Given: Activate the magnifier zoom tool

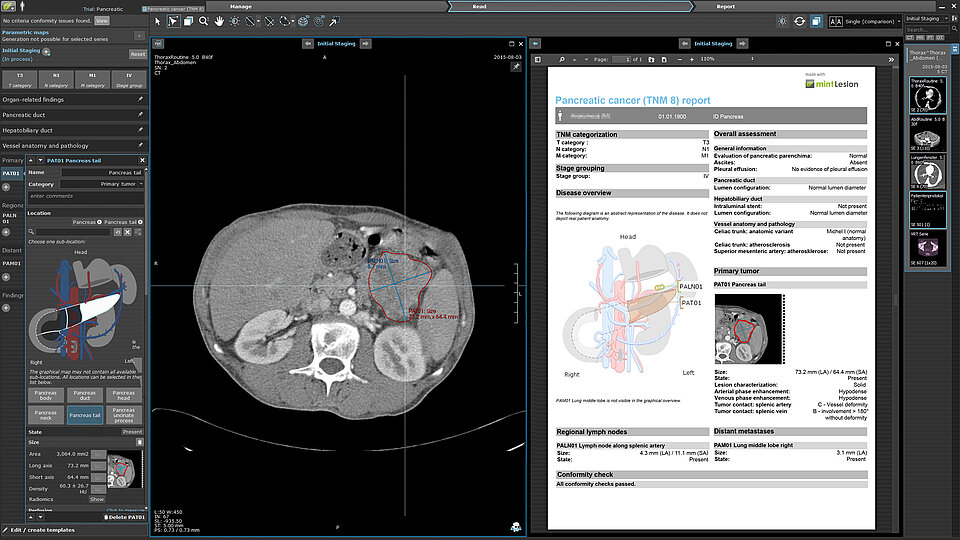Looking at the screenshot, I should pyautogui.click(x=203, y=20).
